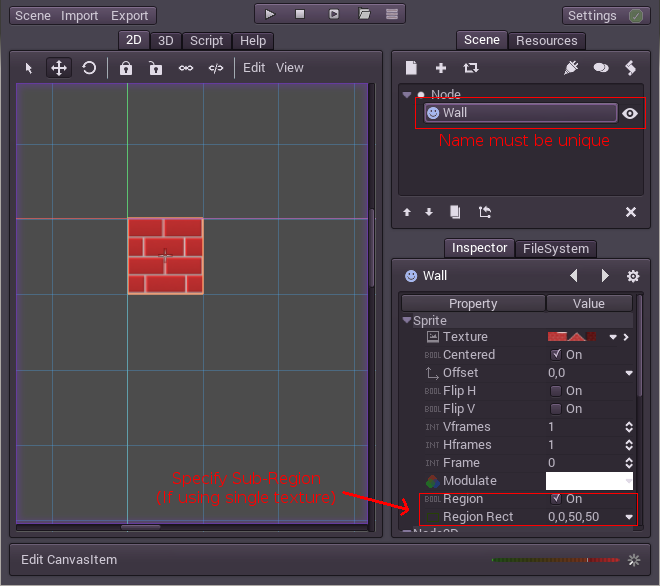Open the debug options list icon

tap(392, 14)
